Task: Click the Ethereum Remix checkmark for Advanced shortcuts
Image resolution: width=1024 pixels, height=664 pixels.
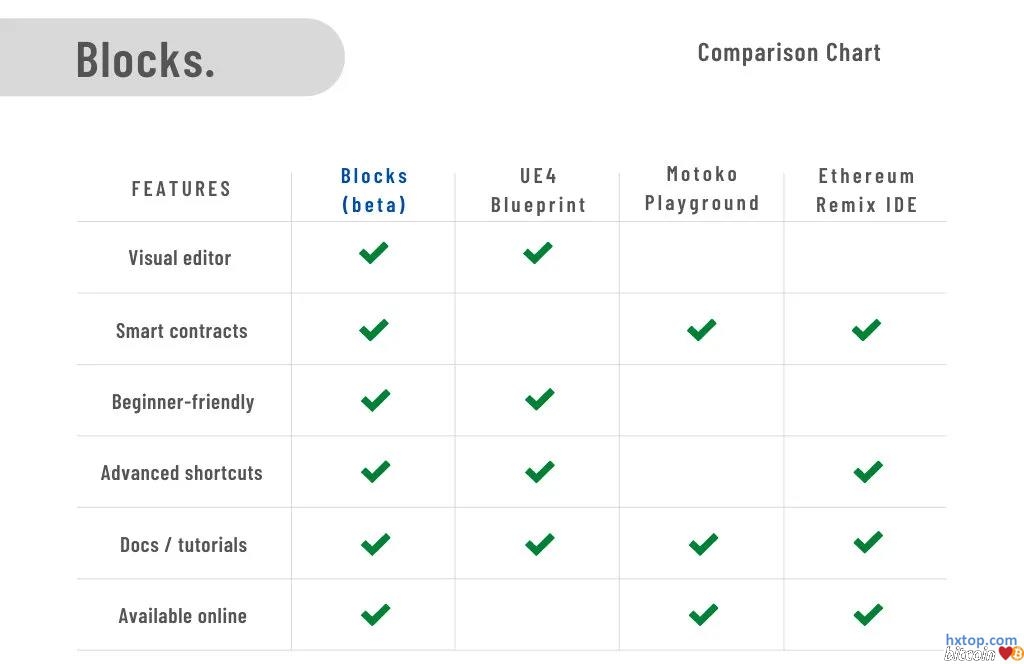Action: tap(868, 471)
